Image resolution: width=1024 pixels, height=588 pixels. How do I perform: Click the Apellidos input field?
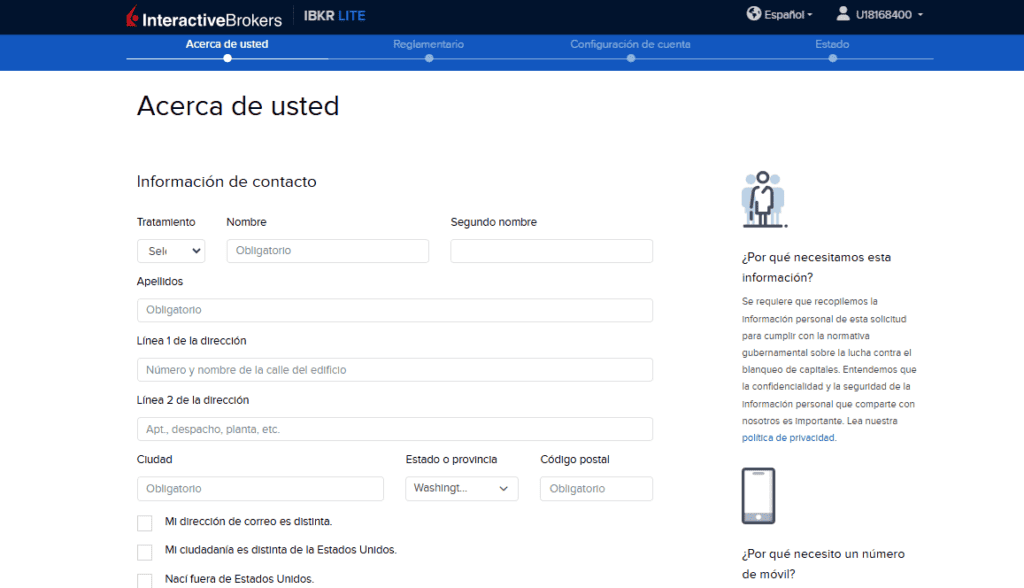tap(394, 310)
